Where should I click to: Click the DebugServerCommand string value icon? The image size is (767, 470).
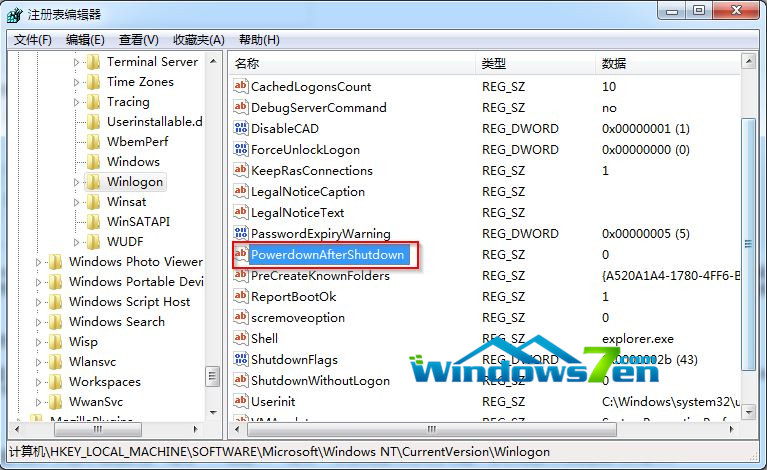click(241, 108)
